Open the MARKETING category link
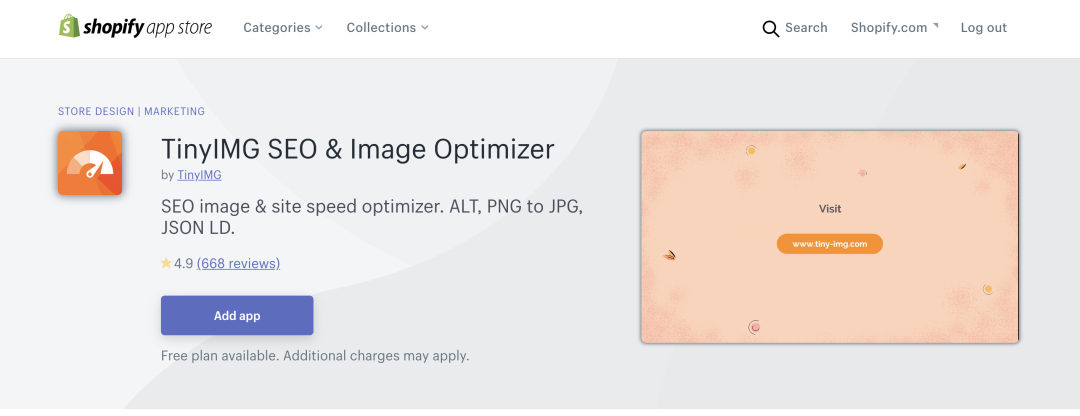 coord(174,112)
